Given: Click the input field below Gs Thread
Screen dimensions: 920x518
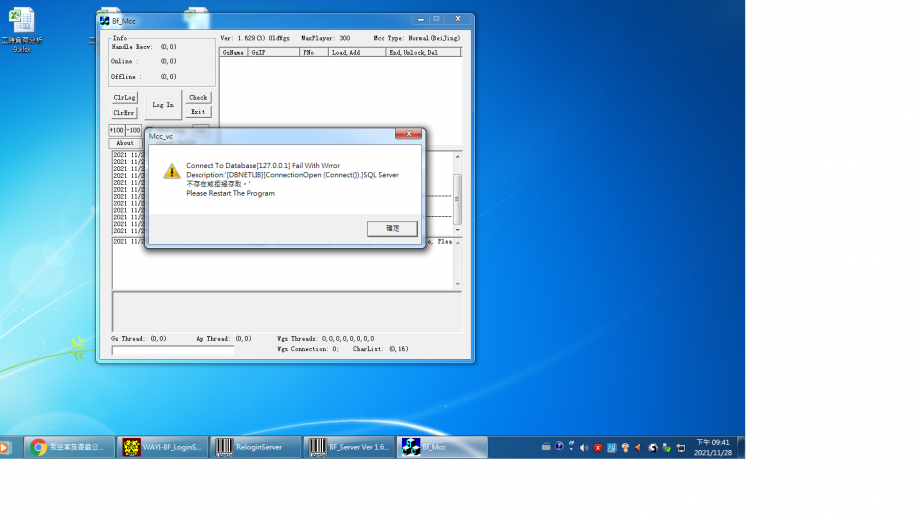Looking at the screenshot, I should pyautogui.click(x=173, y=351).
